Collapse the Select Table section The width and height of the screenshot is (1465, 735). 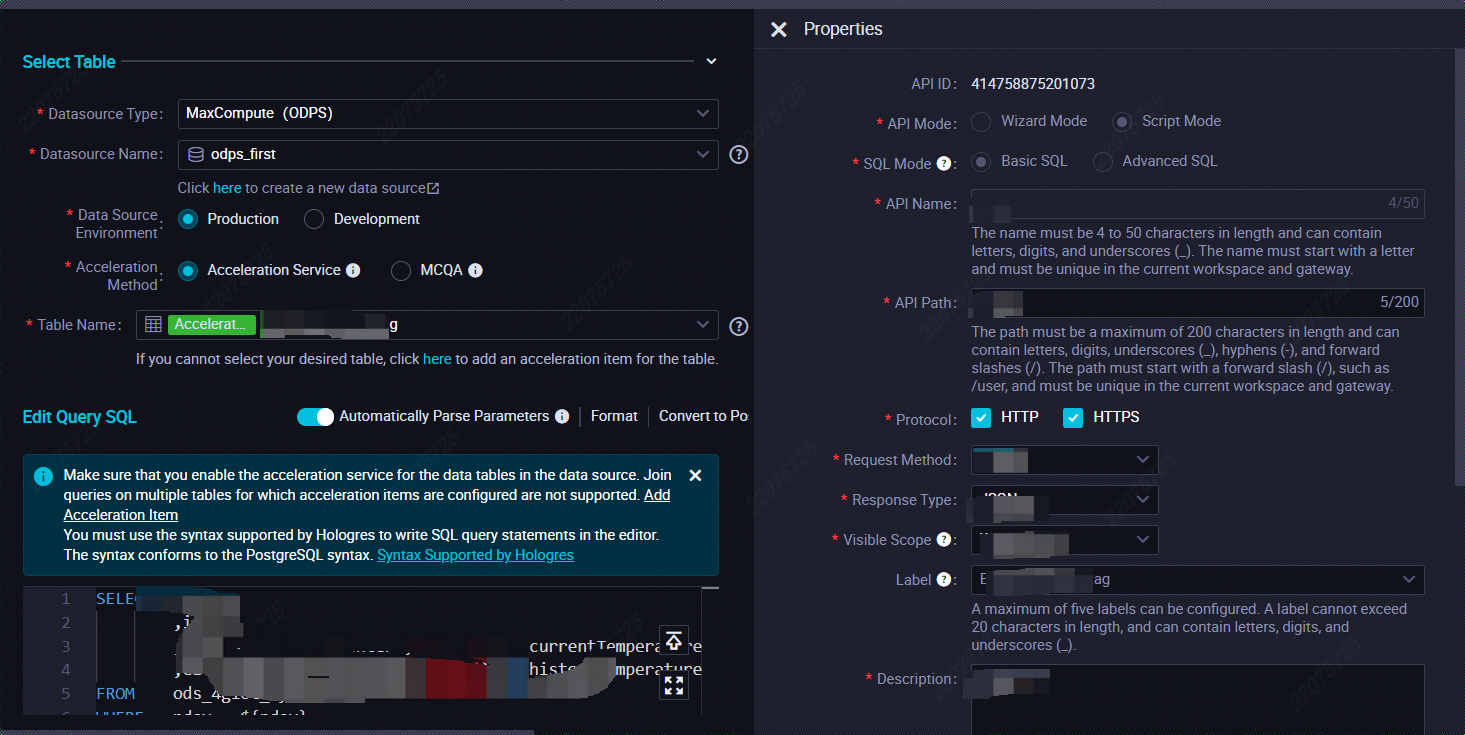(711, 61)
